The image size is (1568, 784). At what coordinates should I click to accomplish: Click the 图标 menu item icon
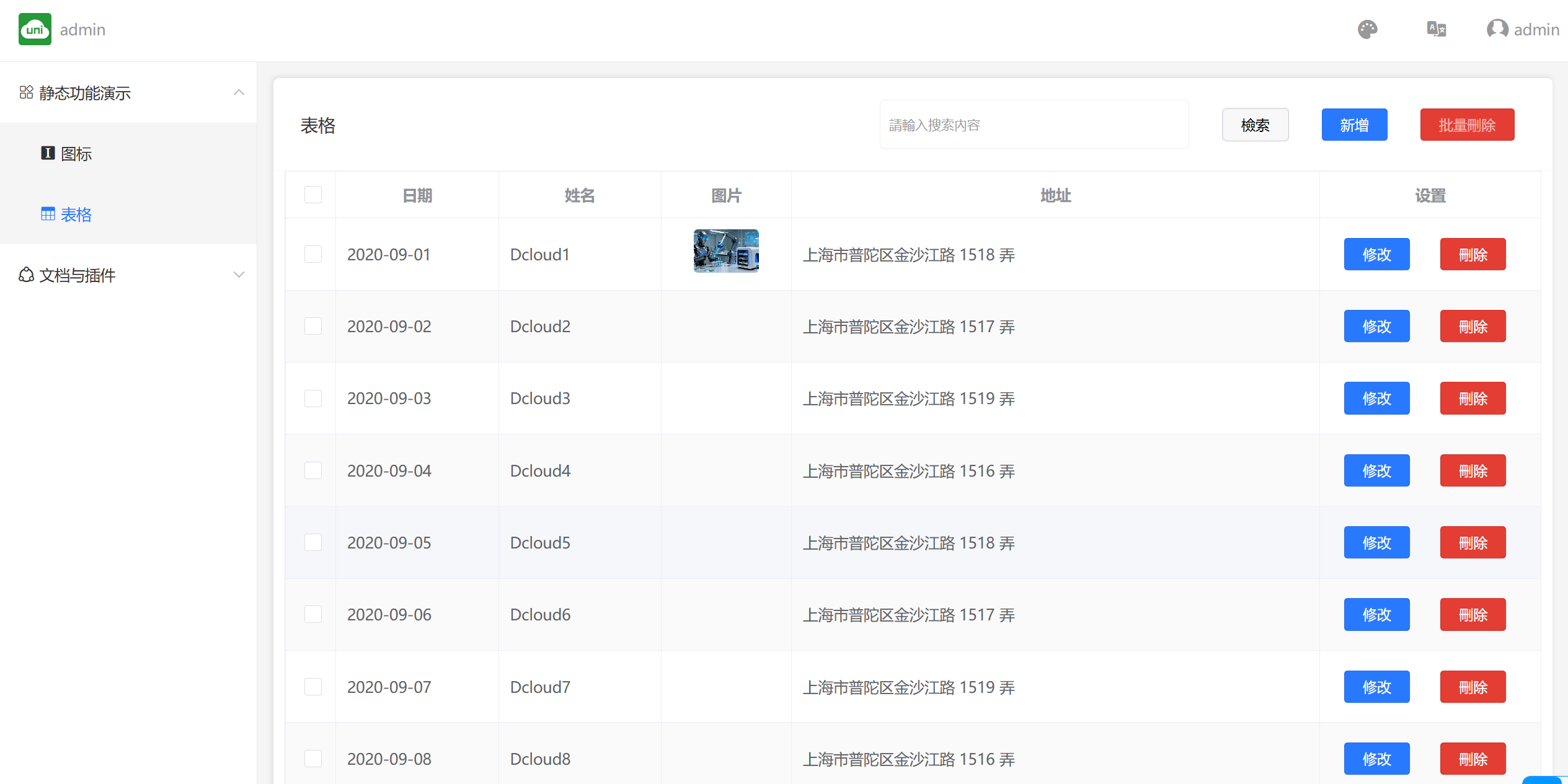click(x=48, y=153)
